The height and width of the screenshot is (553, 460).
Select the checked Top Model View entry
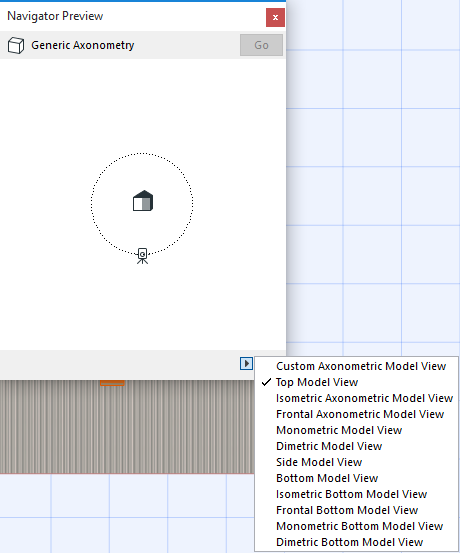pos(356,382)
